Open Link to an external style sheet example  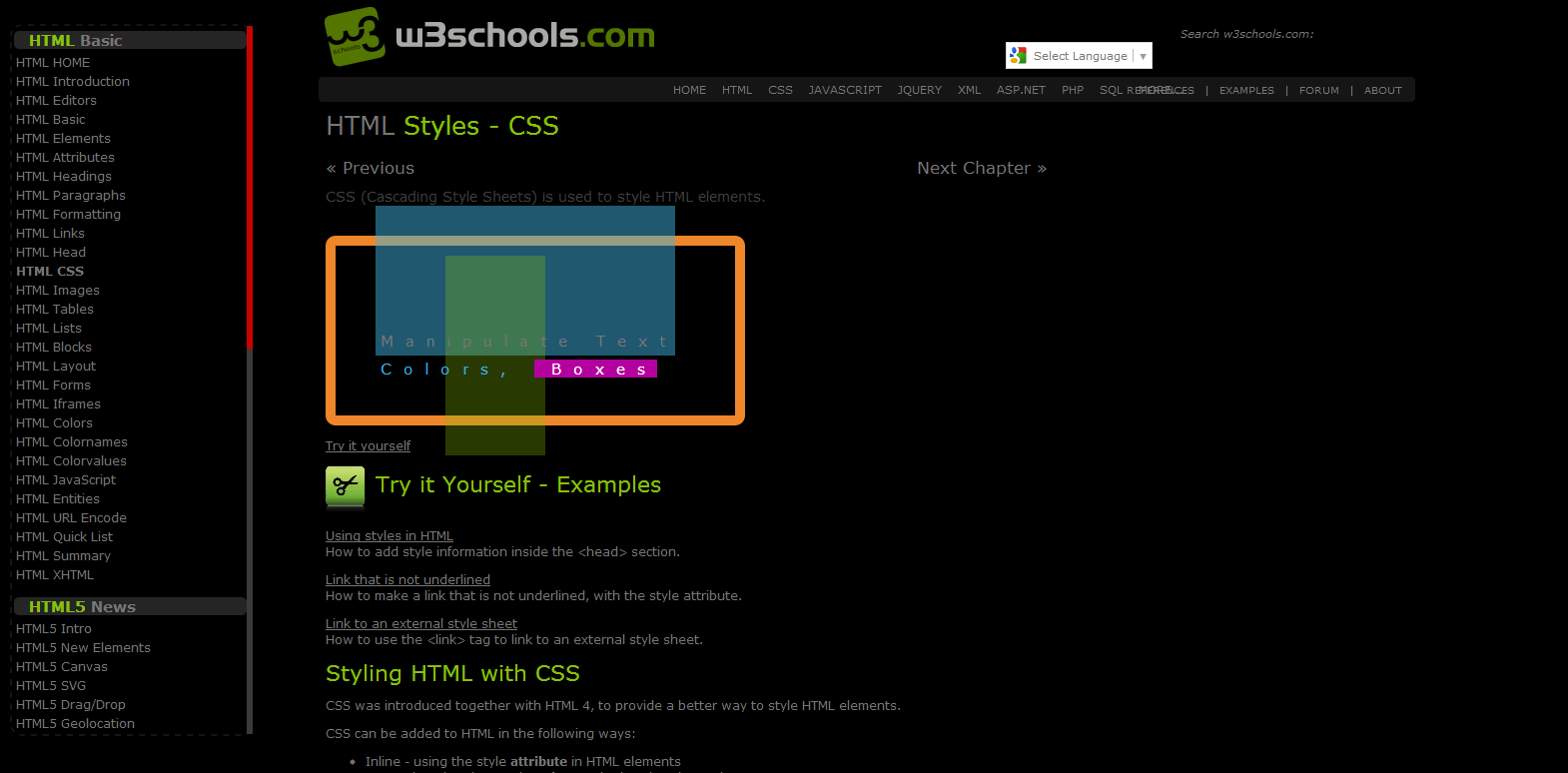421,624
